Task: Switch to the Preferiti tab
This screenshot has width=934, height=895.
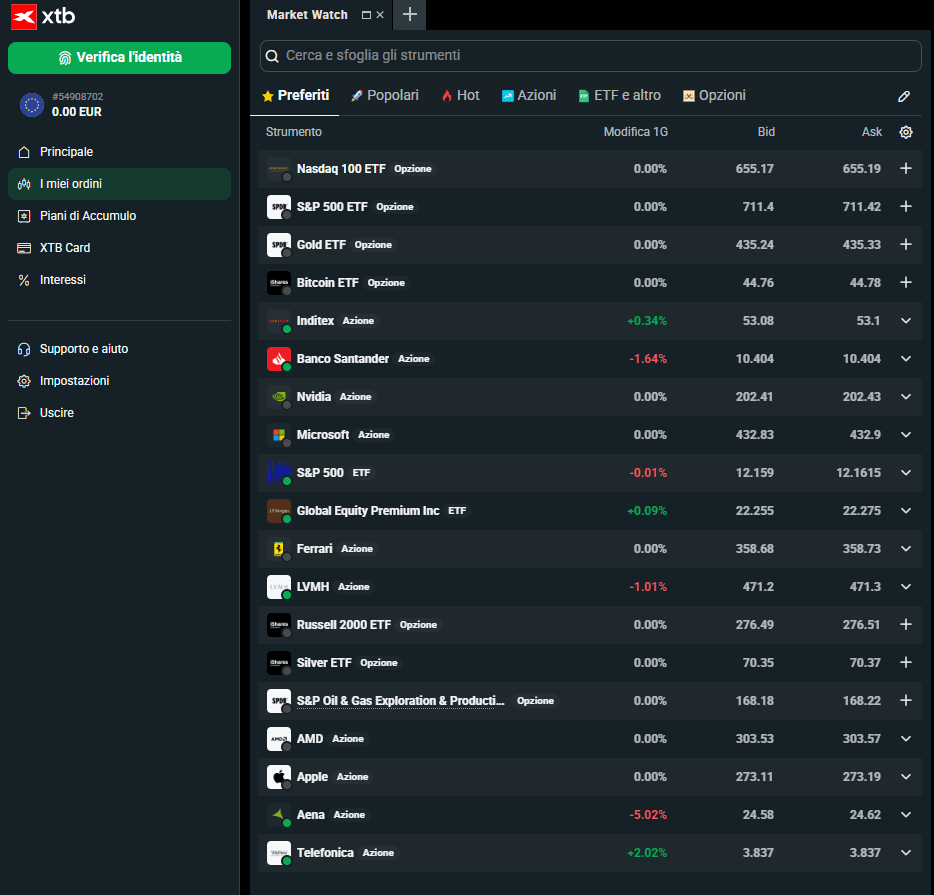Action: (x=295, y=95)
